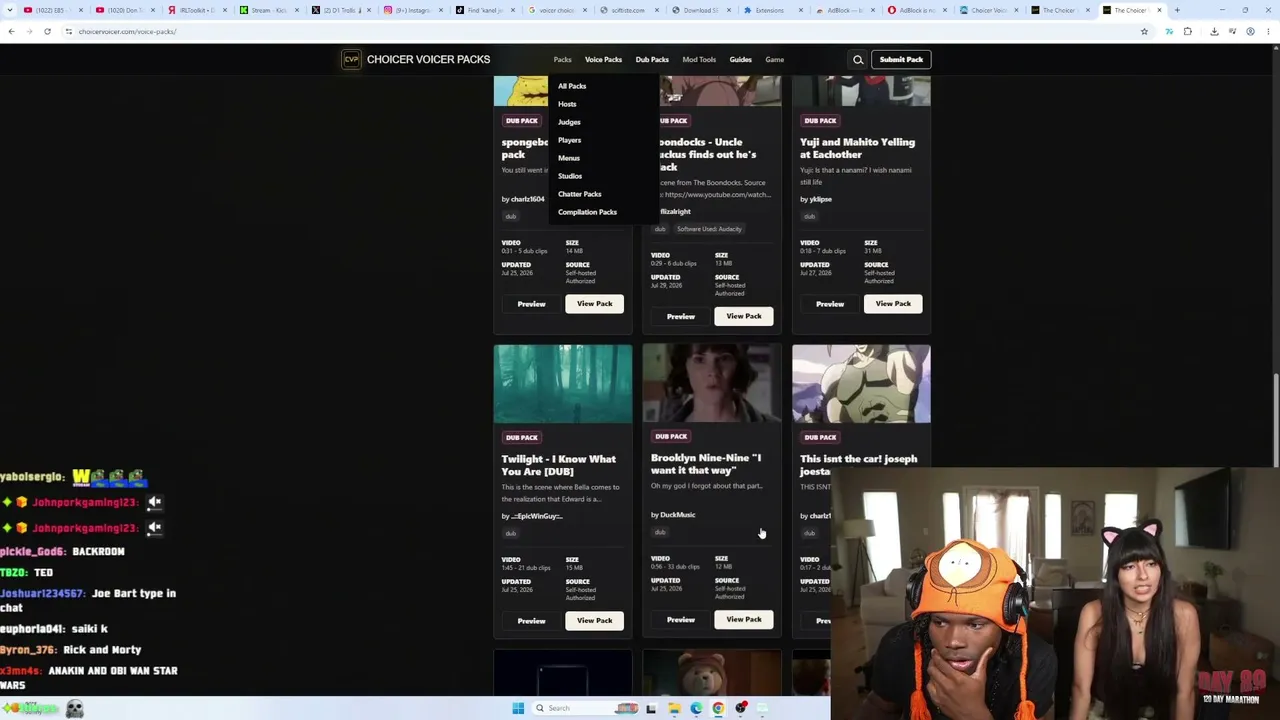Open the Voice Packs menu
The height and width of the screenshot is (720, 1280).
point(603,60)
